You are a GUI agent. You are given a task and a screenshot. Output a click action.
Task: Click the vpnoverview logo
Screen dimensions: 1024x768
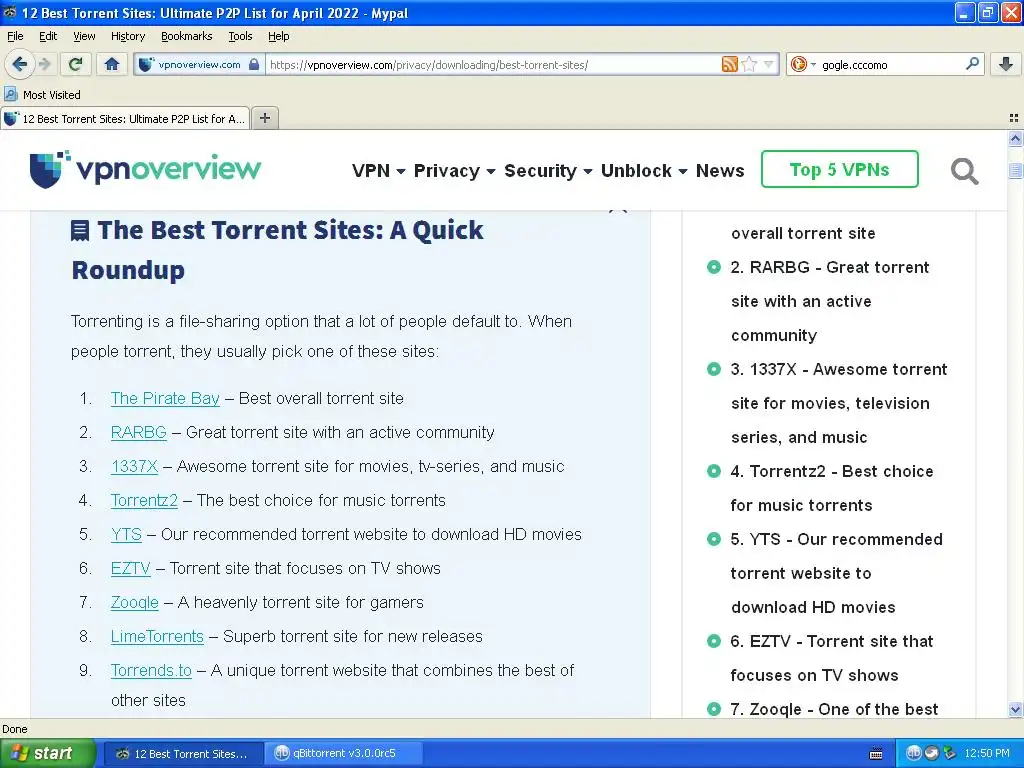point(145,169)
